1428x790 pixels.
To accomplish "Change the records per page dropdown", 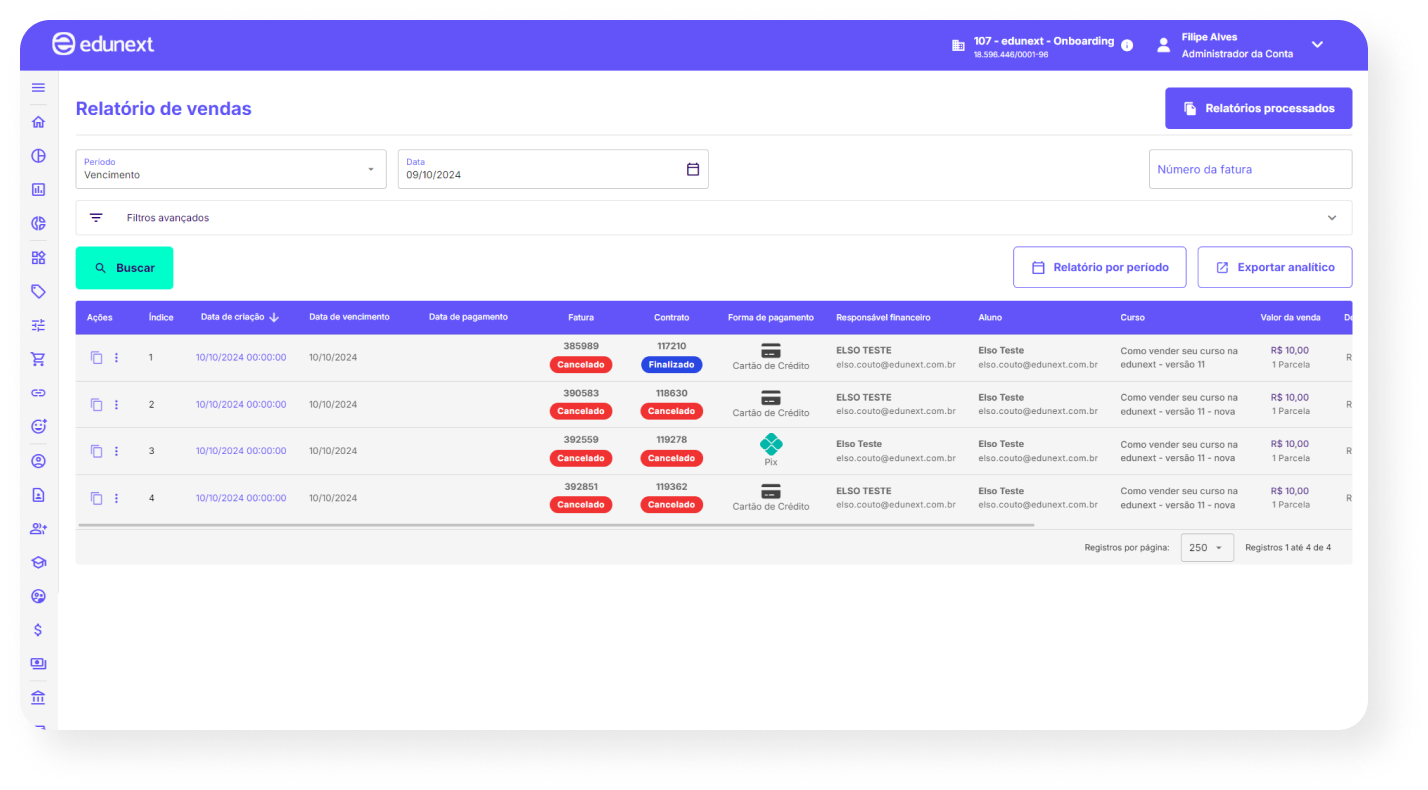I will (x=1207, y=548).
